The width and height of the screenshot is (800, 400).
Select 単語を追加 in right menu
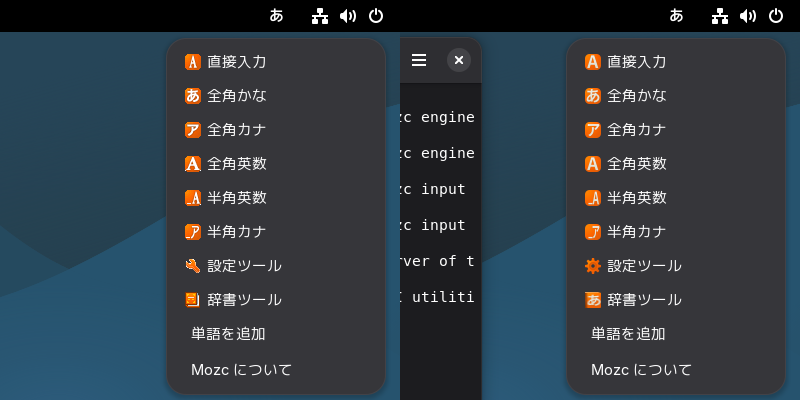point(628,334)
